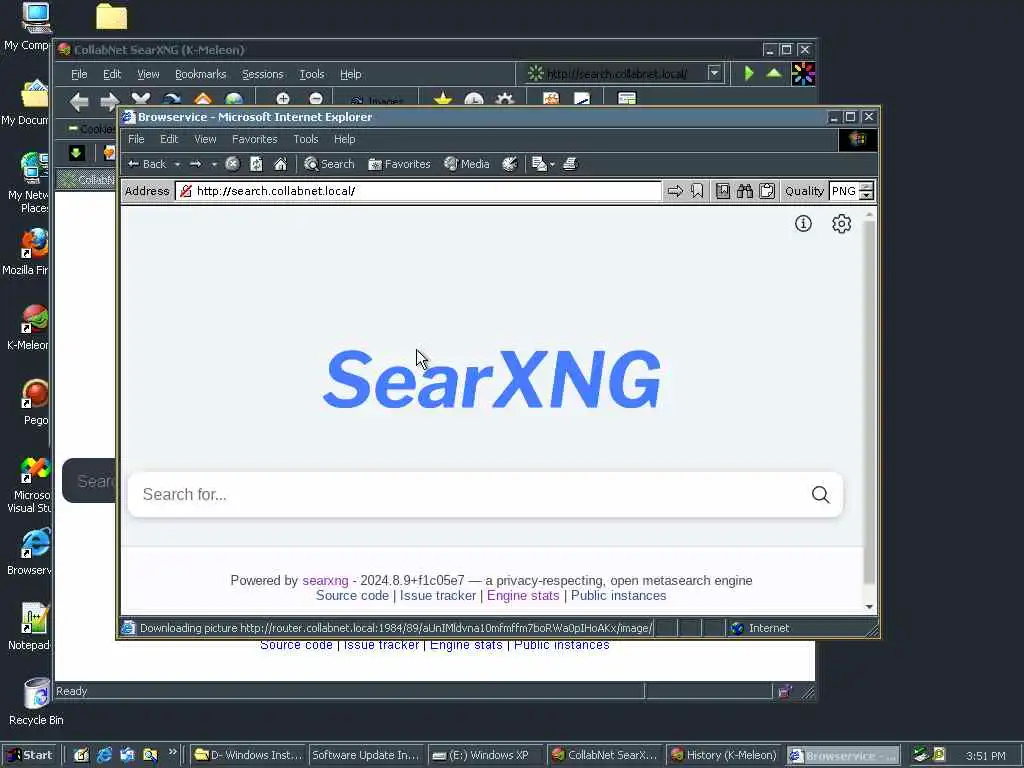Open Engine stats link in IE window

coord(523,596)
